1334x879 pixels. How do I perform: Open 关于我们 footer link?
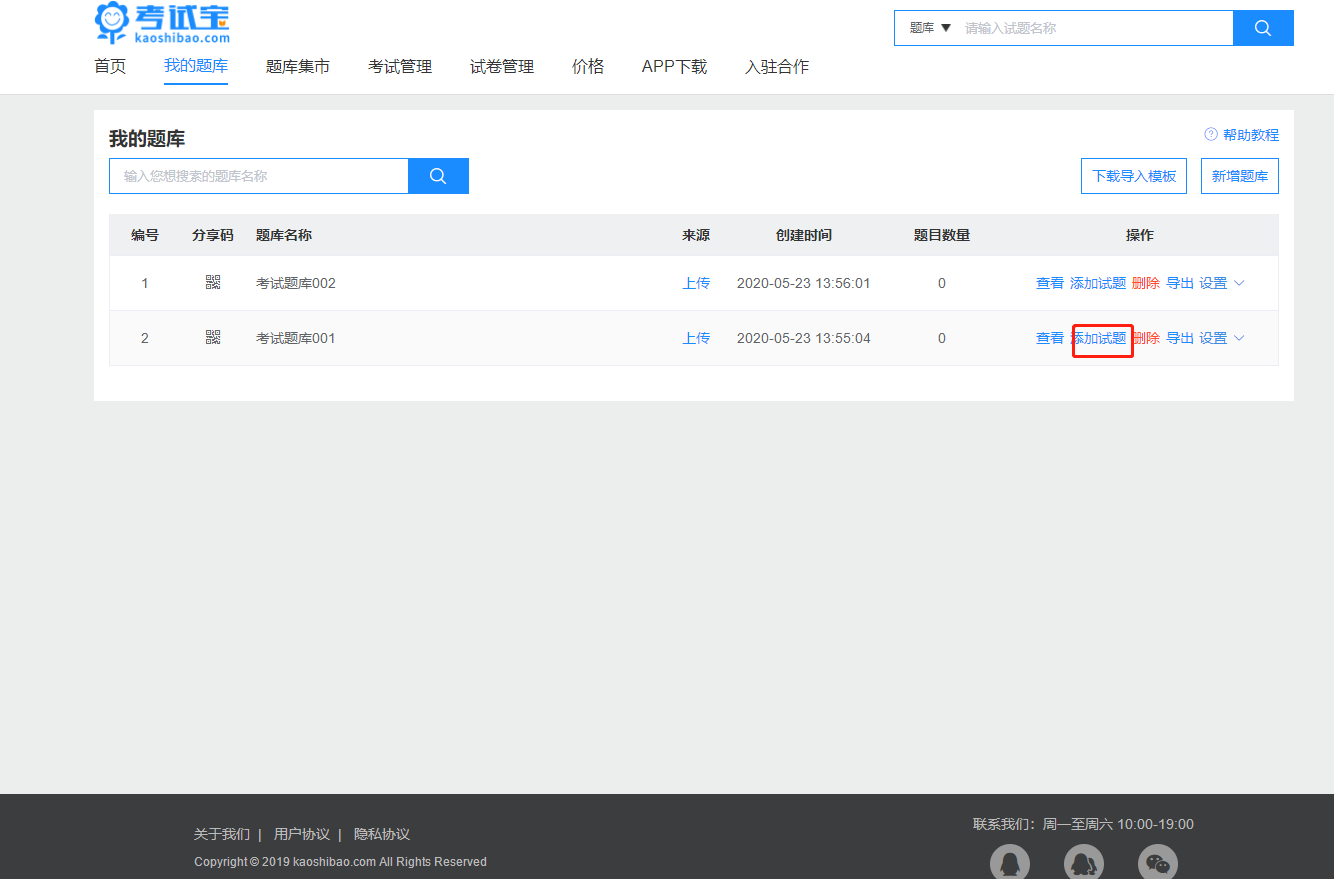[x=222, y=834]
